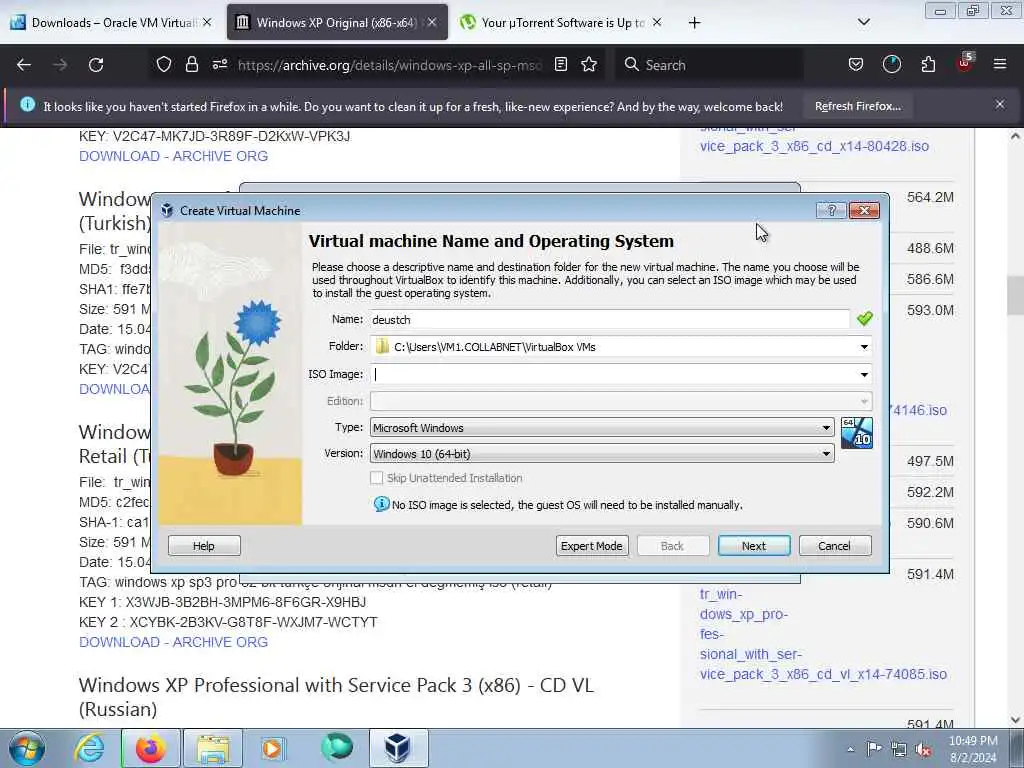Open the green uTorrent-like taskbar app
1024x768 pixels.
point(337,747)
